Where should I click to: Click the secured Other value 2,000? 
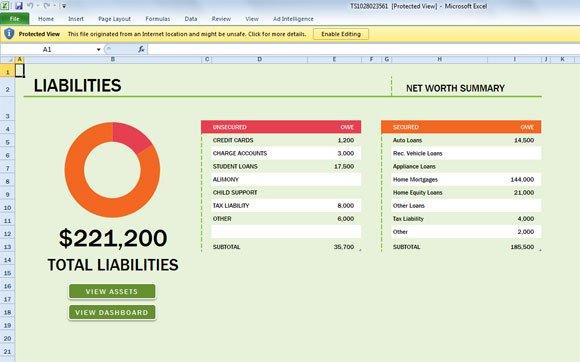click(x=526, y=231)
